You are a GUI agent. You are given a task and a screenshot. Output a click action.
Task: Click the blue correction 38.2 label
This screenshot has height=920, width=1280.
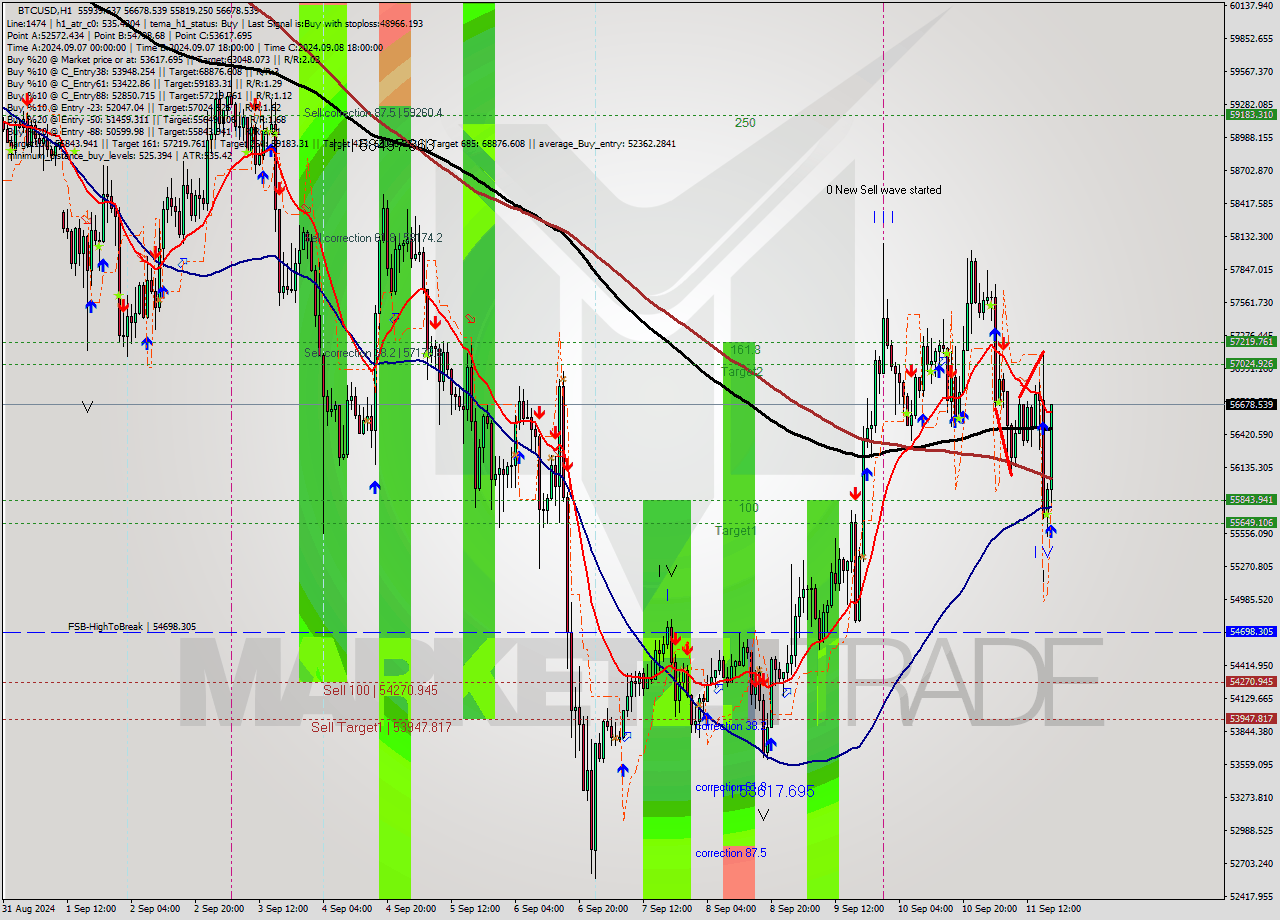731,726
